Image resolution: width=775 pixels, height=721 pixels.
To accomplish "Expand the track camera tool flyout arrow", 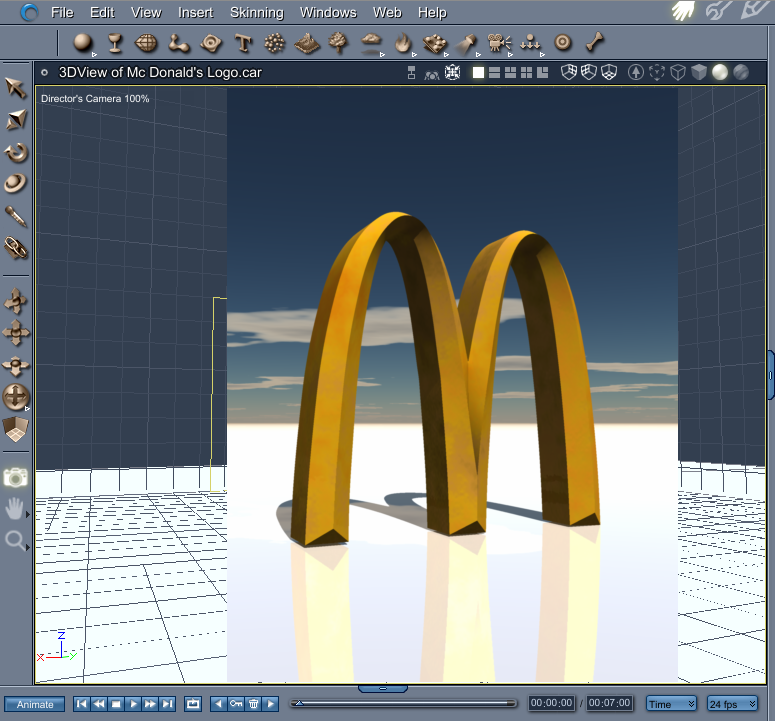I will coord(27,409).
